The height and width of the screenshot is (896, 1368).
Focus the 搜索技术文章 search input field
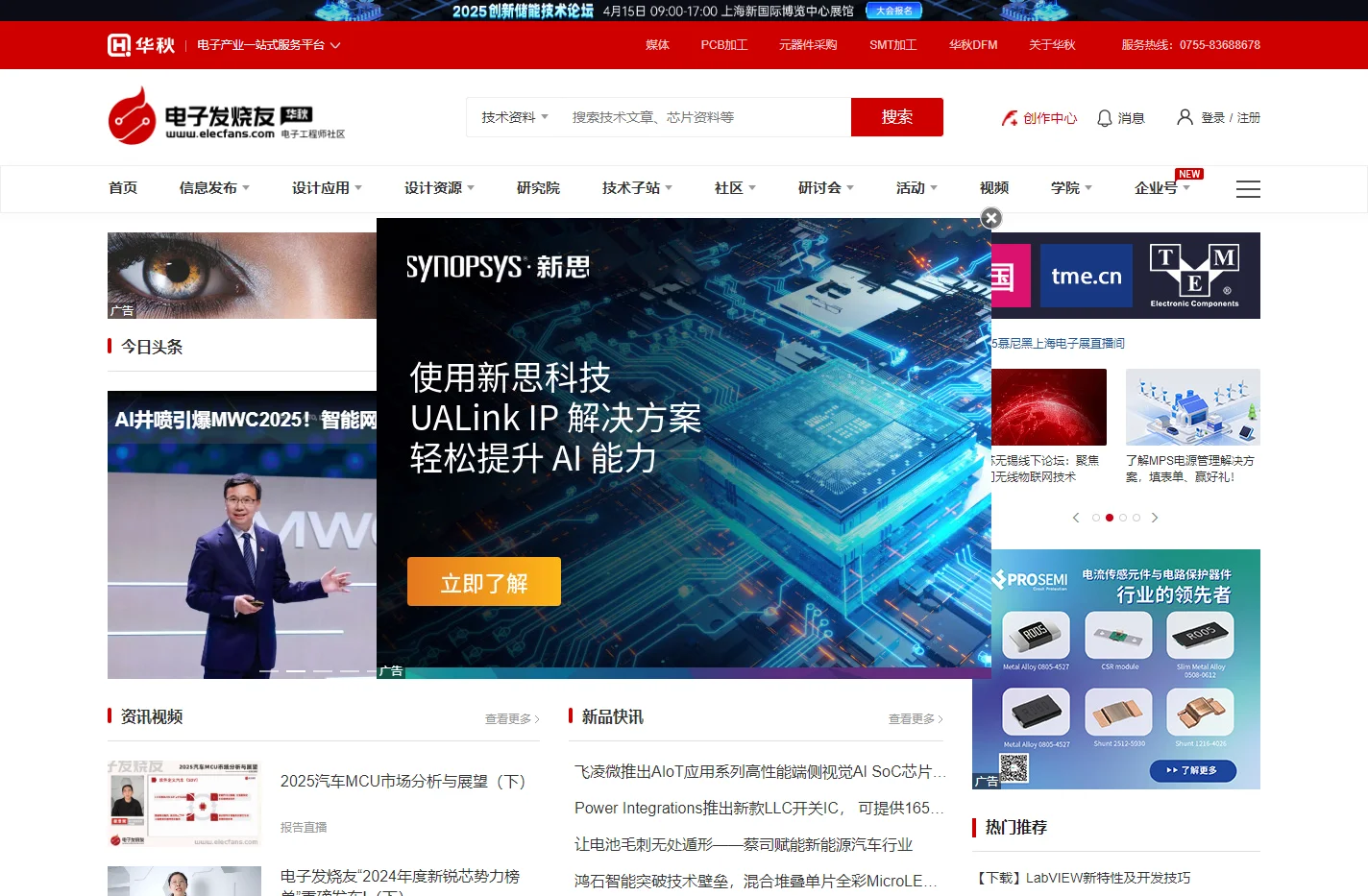pyautogui.click(x=706, y=117)
